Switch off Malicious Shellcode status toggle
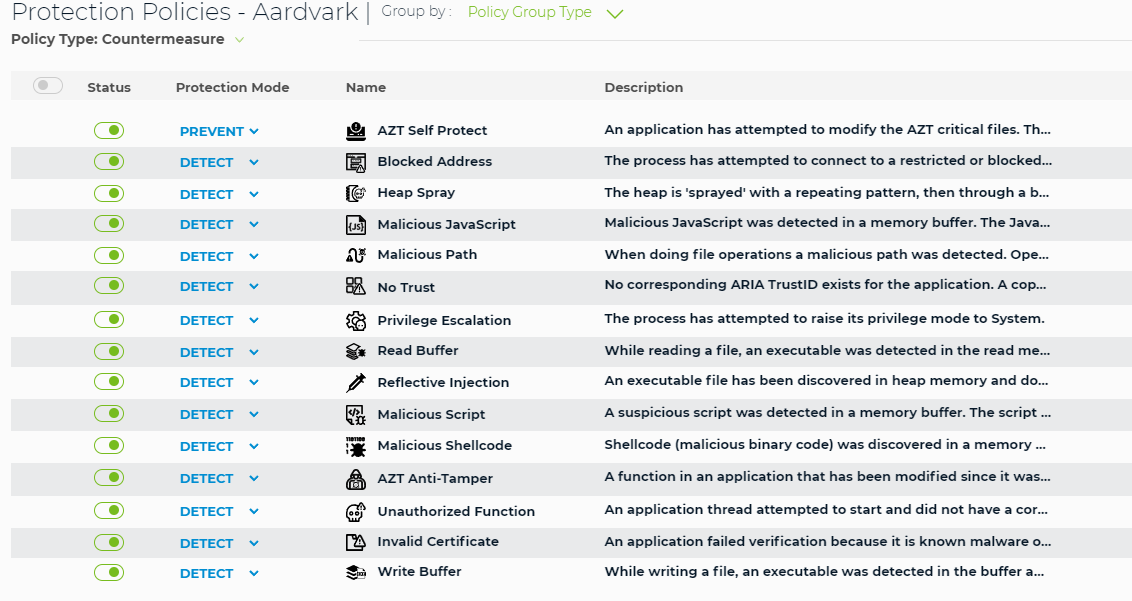1132x601 pixels. pos(109,446)
